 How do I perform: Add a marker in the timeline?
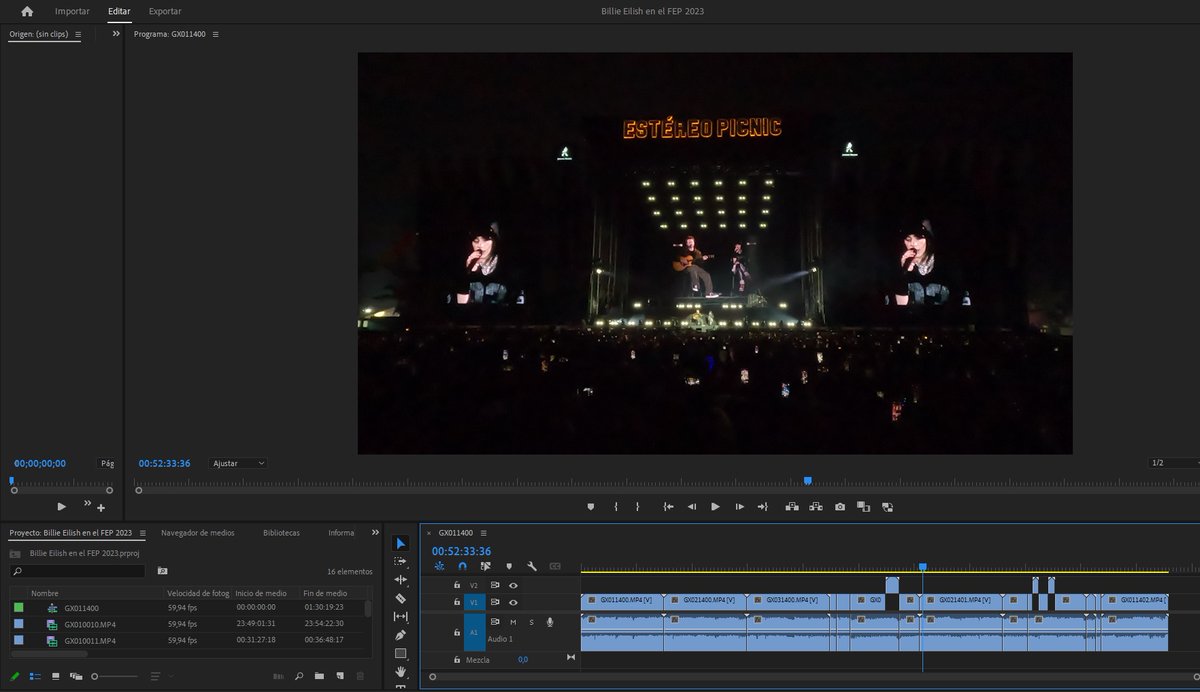coord(509,566)
